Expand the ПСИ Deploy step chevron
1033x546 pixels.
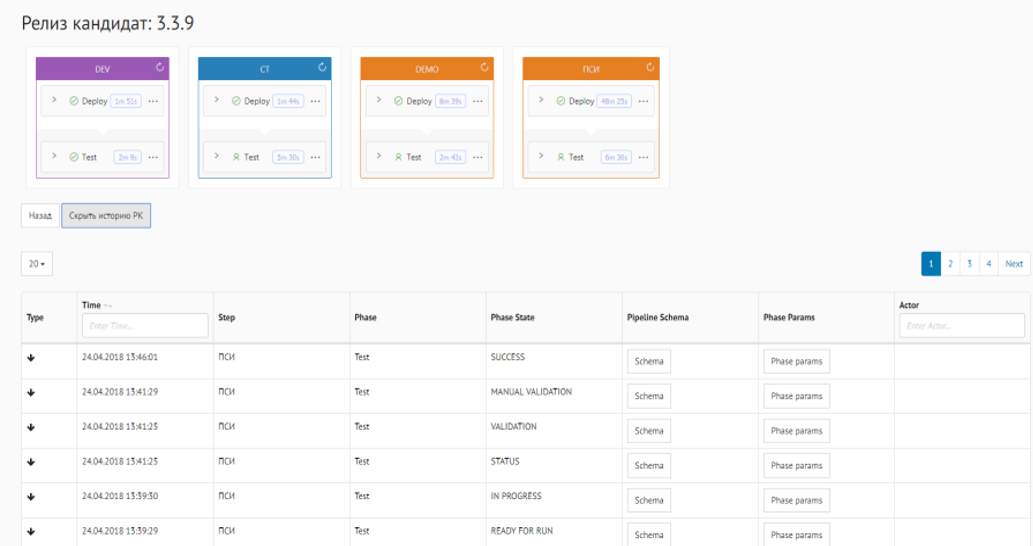pos(542,100)
